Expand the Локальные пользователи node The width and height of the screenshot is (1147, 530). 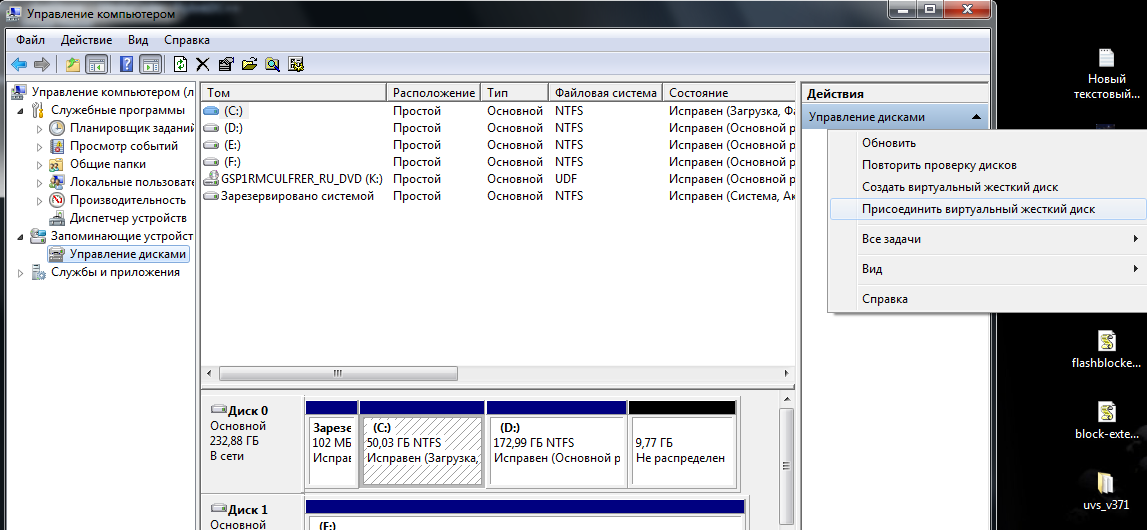(x=40, y=182)
